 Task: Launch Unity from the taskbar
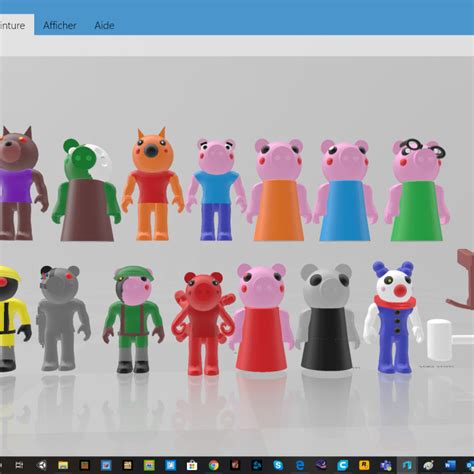click(42, 465)
